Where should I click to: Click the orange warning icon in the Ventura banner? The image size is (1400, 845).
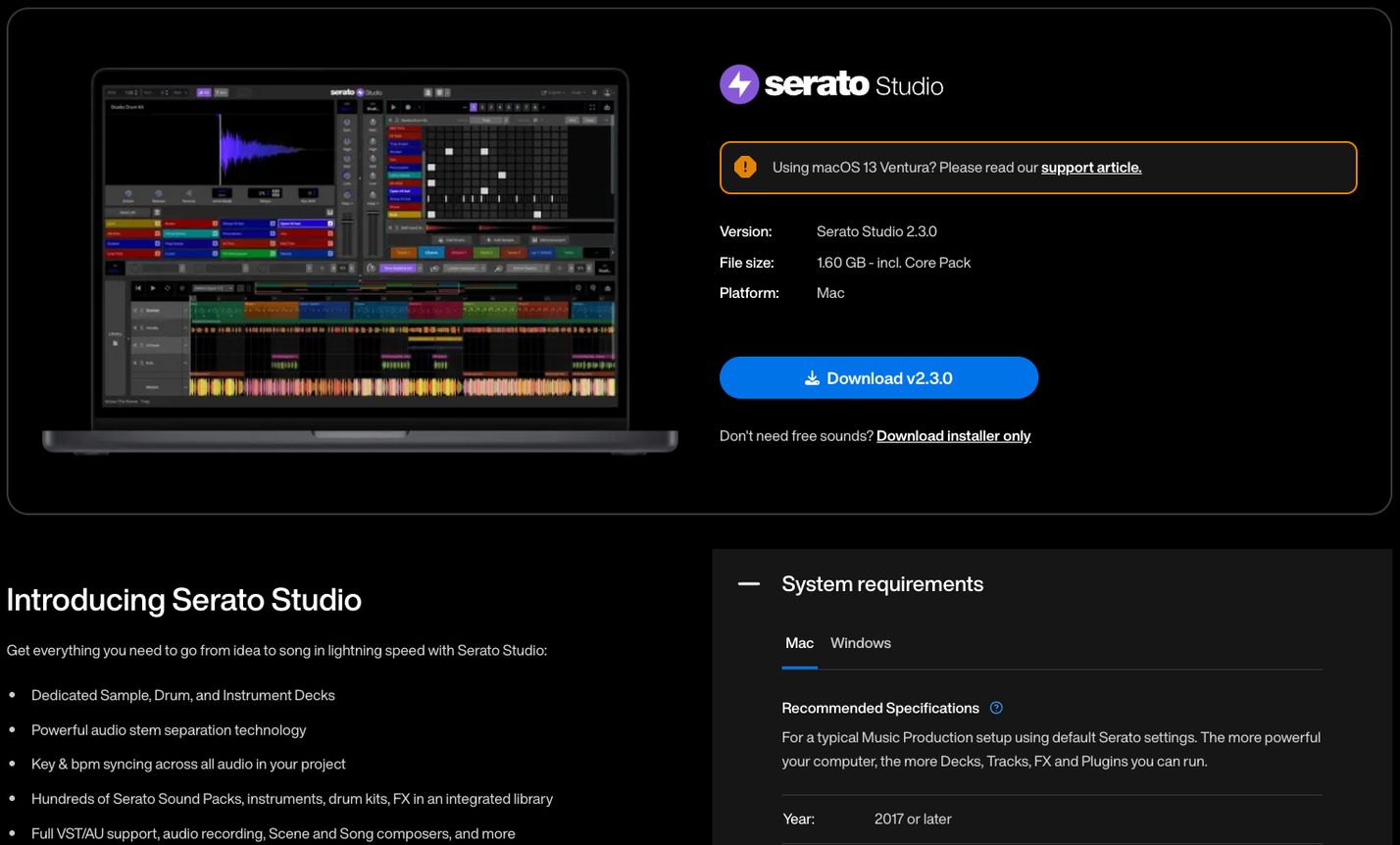pos(744,167)
